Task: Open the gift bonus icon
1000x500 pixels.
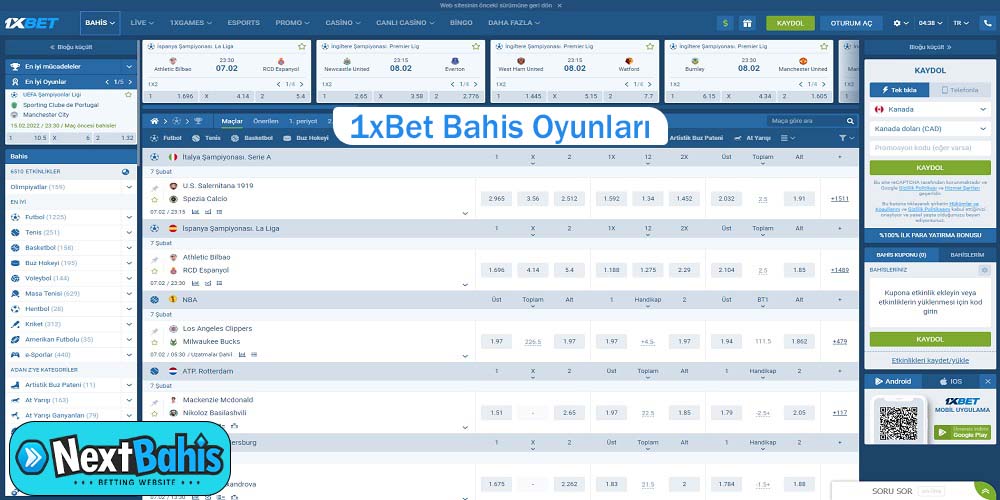Action: coord(747,23)
